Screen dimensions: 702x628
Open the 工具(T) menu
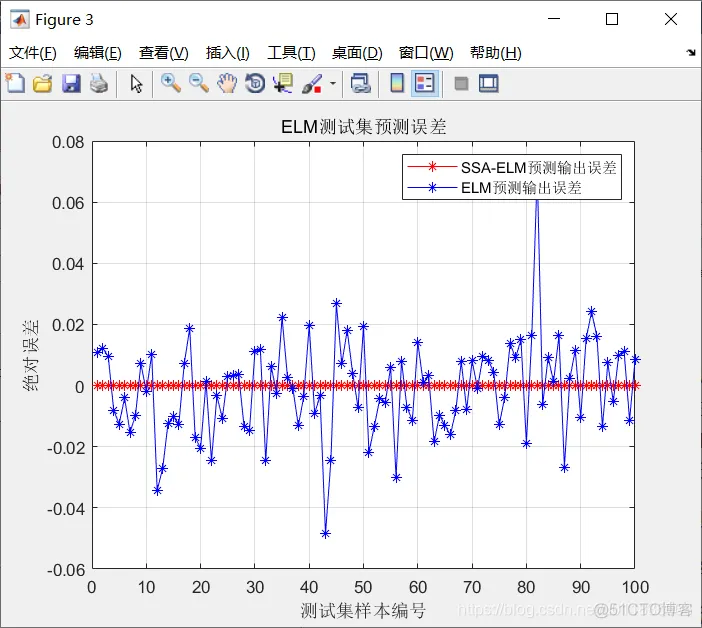(x=291, y=53)
